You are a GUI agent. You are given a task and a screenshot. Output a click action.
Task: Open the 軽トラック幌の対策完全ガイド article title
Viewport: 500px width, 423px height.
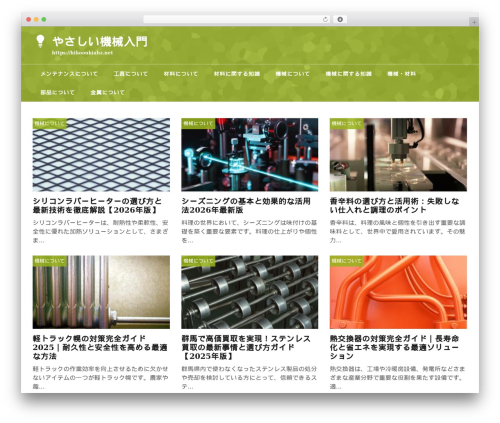[100, 347]
